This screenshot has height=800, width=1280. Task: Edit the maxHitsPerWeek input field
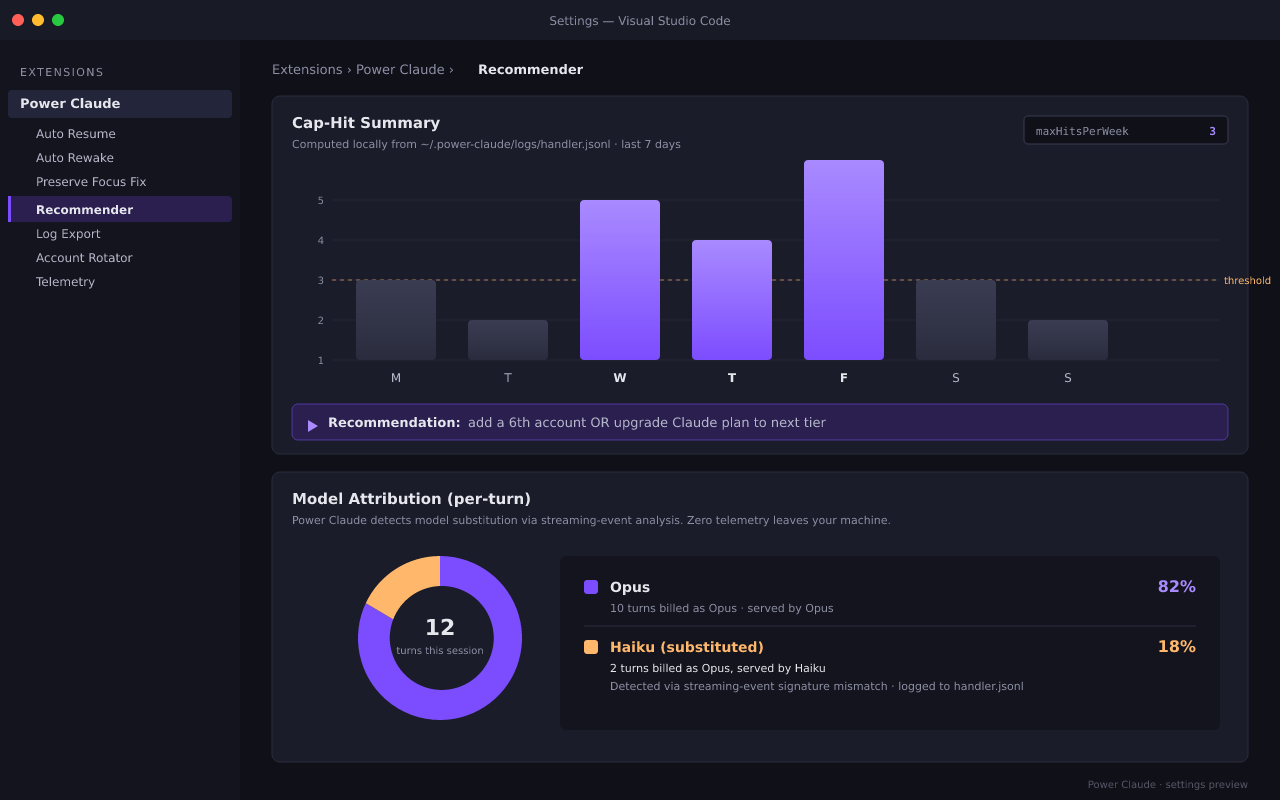click(1126, 131)
